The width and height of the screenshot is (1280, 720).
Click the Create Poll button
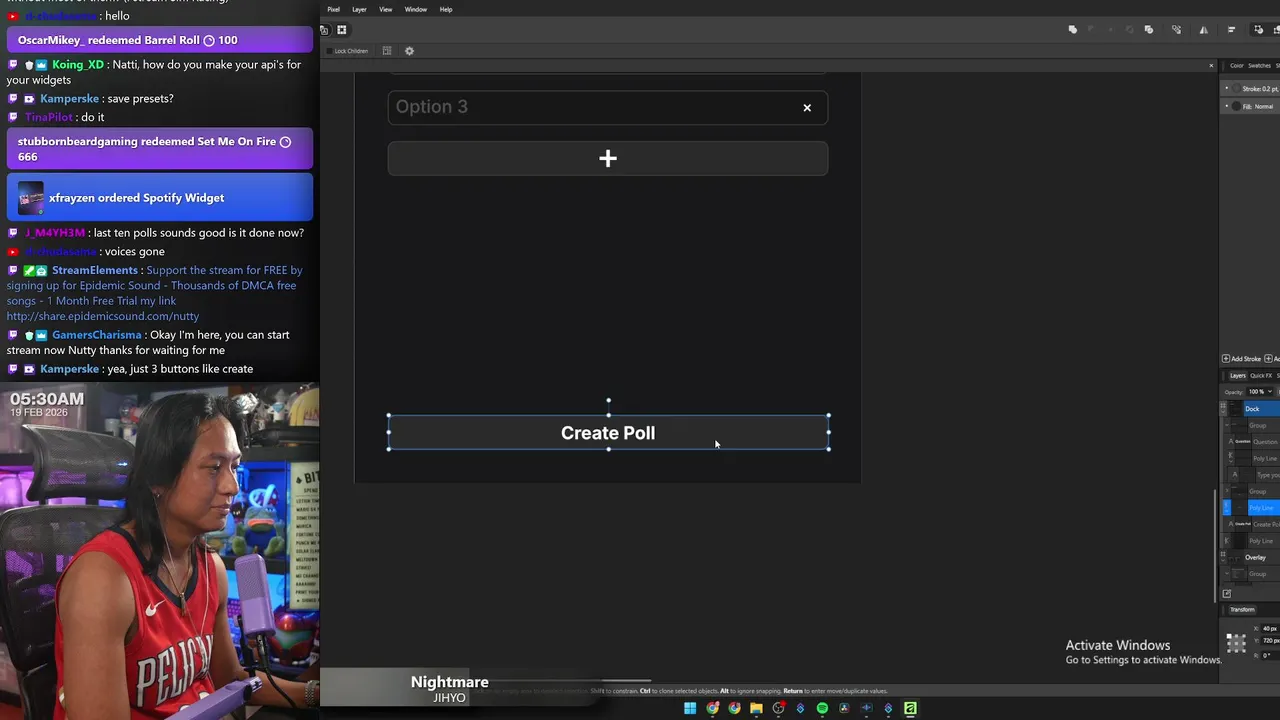(608, 433)
